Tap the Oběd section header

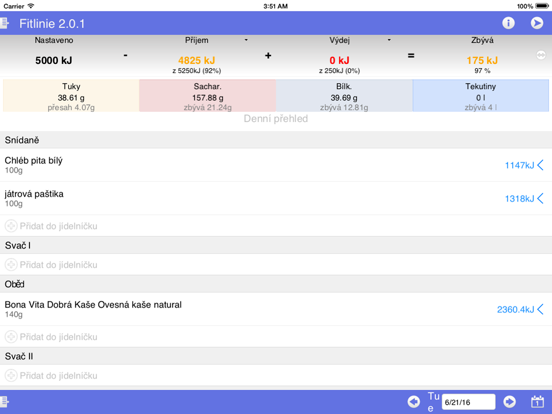(276, 284)
